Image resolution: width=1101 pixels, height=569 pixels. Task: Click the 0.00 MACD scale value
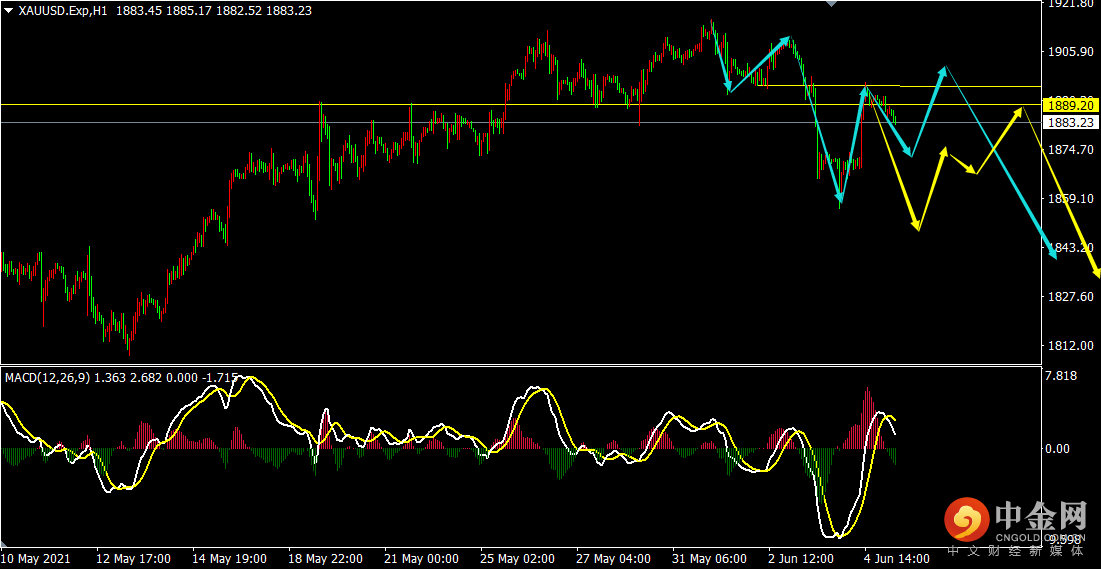1057,448
